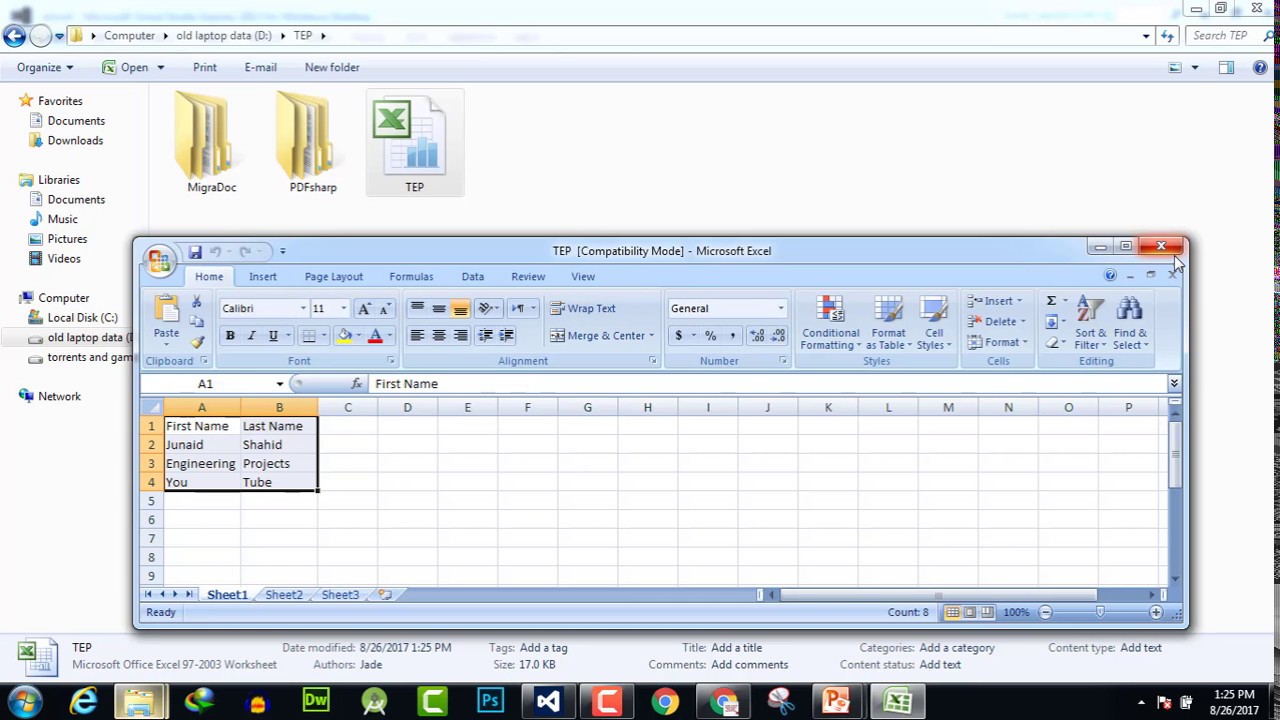Click the Format Painter brush icon
Screen dimensions: 1280x720
click(197, 342)
